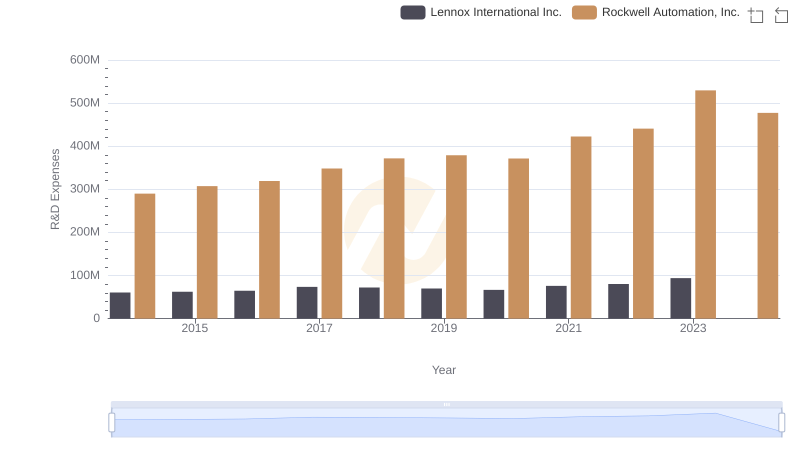Image resolution: width=800 pixels, height=461 pixels.
Task: Toggle Lennox International Inc. legend series
Action: tap(481, 12)
